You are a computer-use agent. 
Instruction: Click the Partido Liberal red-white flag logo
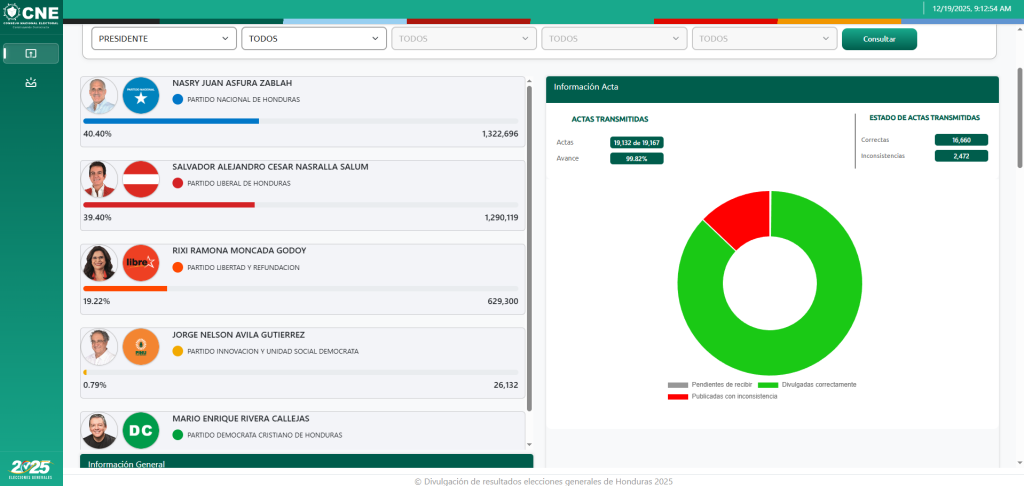click(x=141, y=179)
